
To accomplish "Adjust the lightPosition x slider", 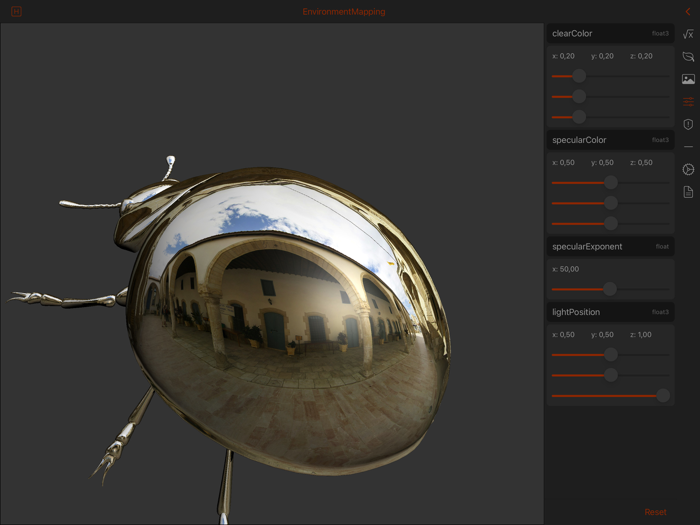I will click(x=611, y=355).
